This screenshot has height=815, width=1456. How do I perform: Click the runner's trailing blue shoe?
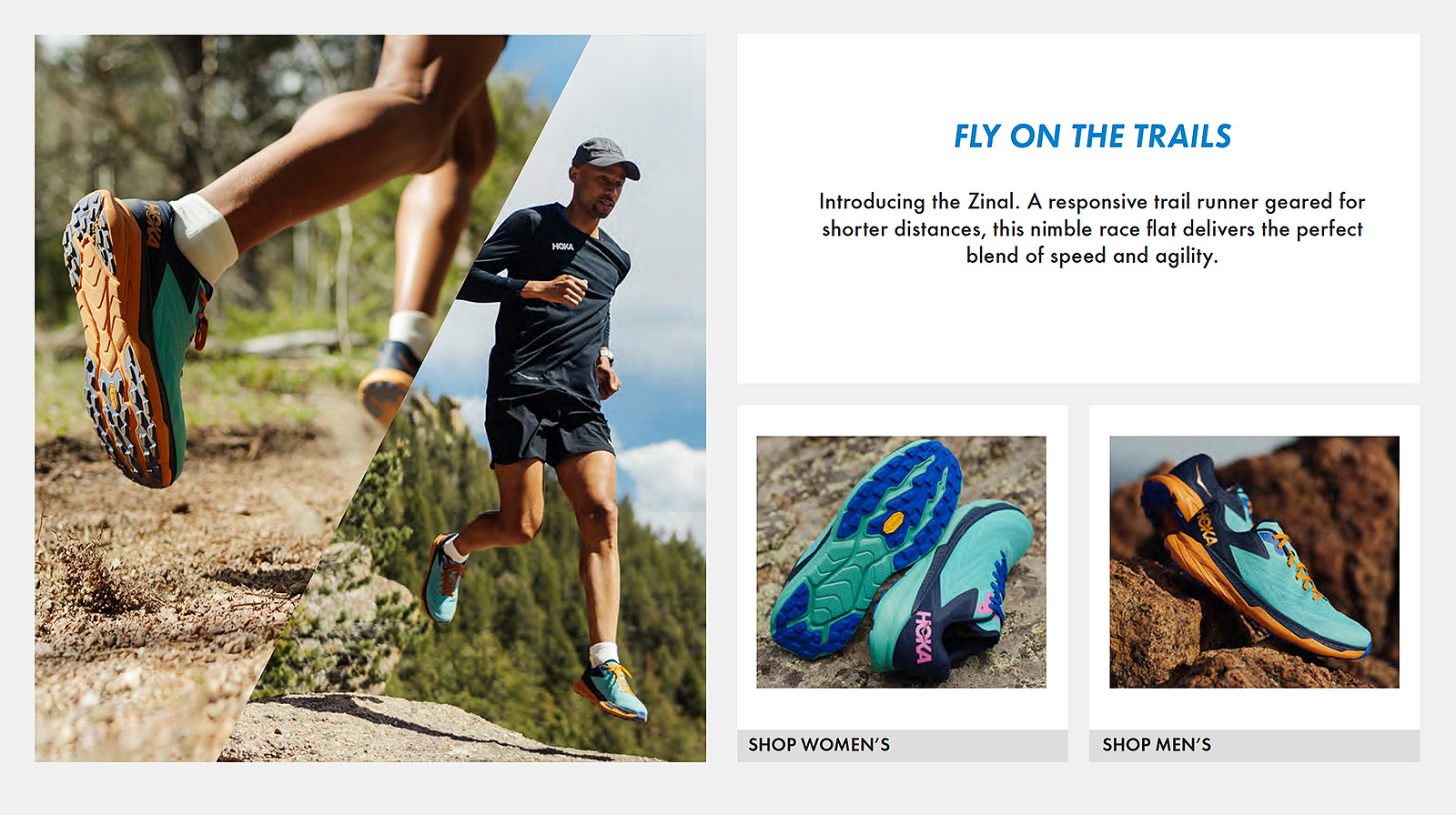tap(443, 579)
